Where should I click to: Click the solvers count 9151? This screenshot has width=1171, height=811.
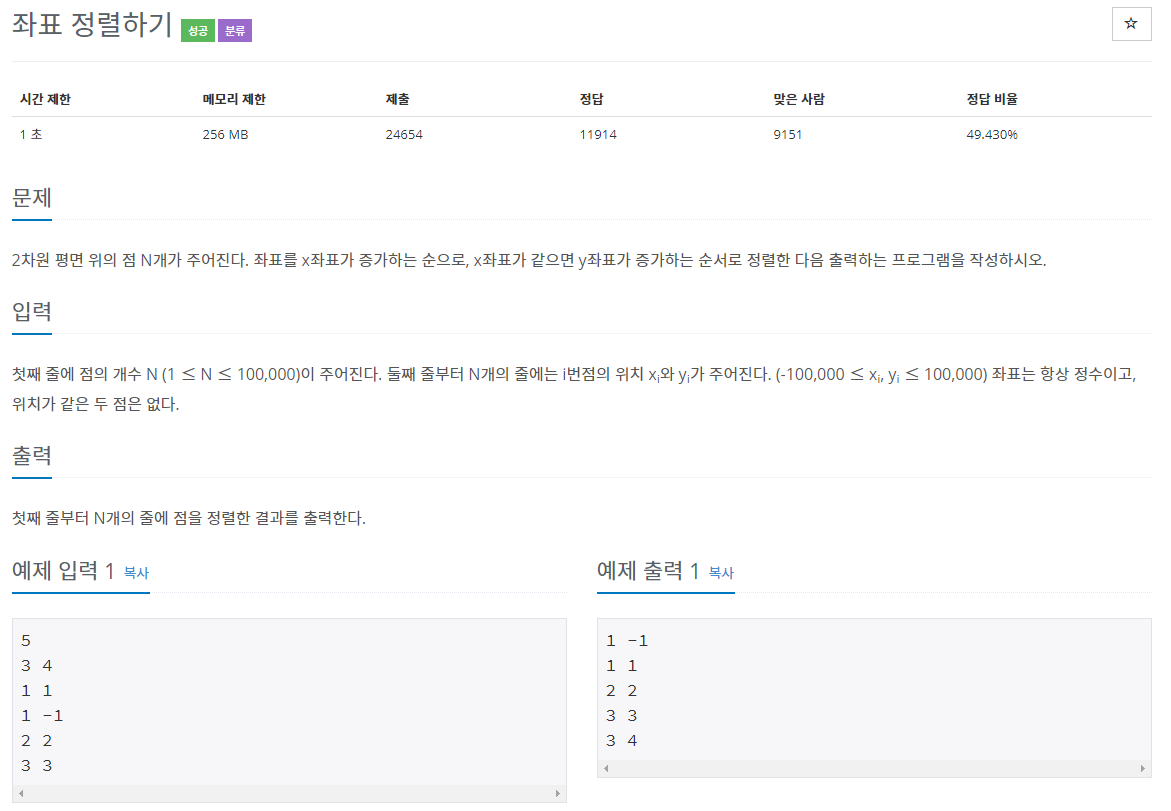click(x=788, y=134)
